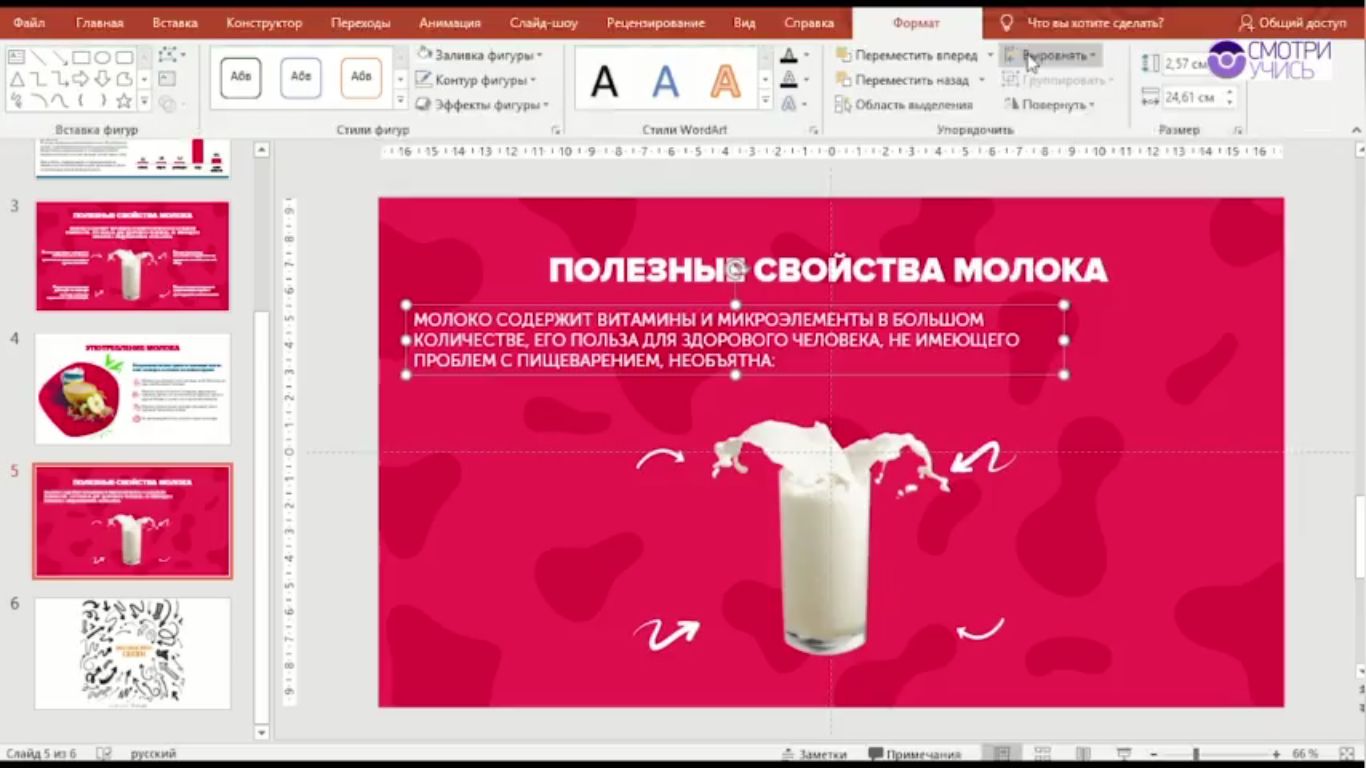Switch to the Переходы tab
The width and height of the screenshot is (1366, 768).
pyautogui.click(x=361, y=23)
